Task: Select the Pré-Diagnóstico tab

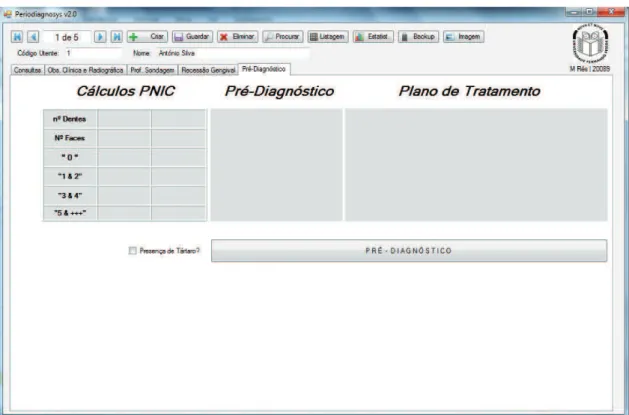Action: coord(264,69)
